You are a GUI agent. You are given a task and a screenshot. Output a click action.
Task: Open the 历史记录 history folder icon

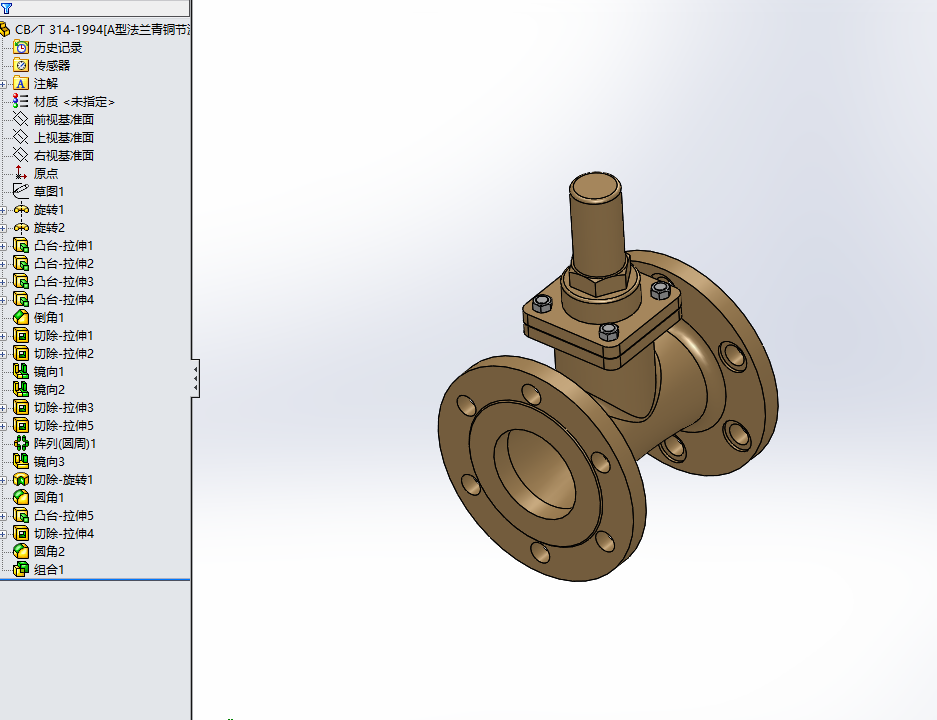pos(21,47)
